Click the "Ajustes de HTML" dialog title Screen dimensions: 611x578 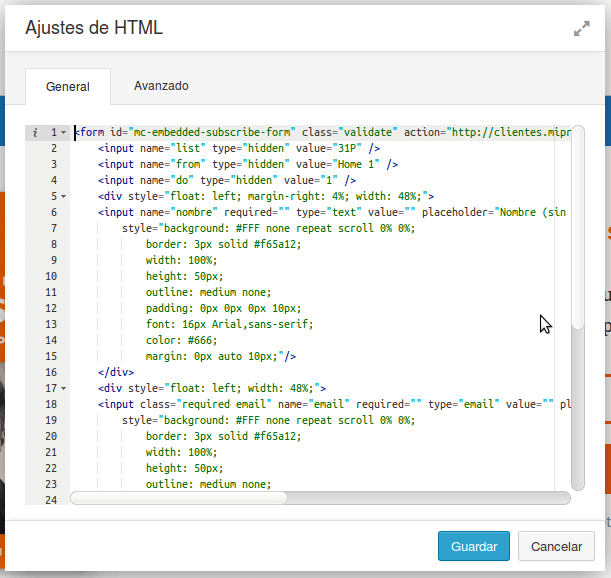click(93, 29)
